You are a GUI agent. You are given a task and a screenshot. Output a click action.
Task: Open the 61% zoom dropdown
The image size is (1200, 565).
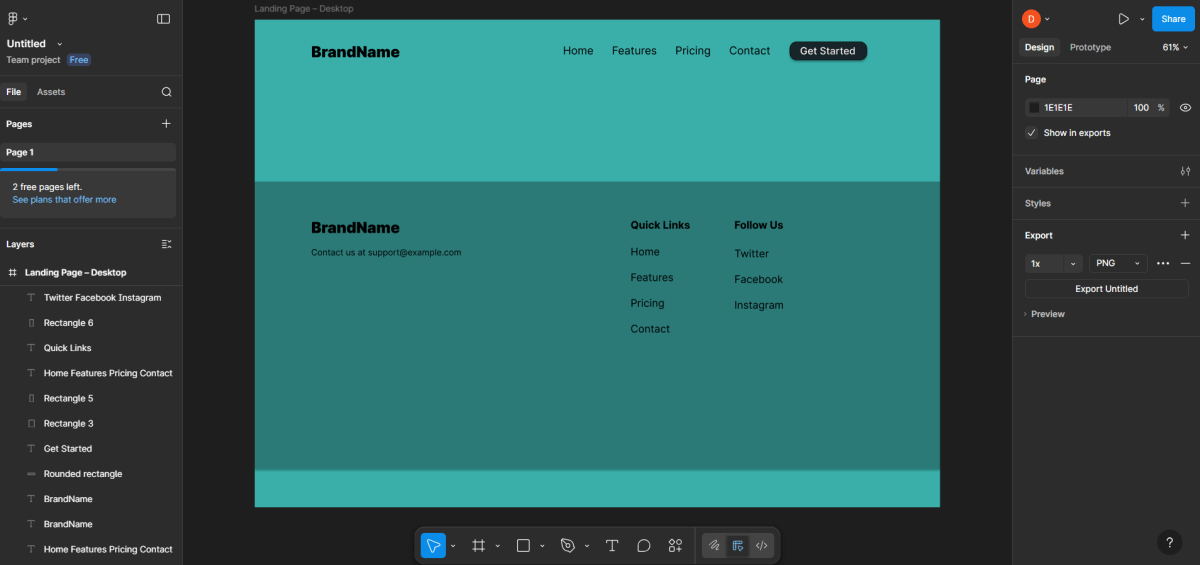click(x=1175, y=47)
